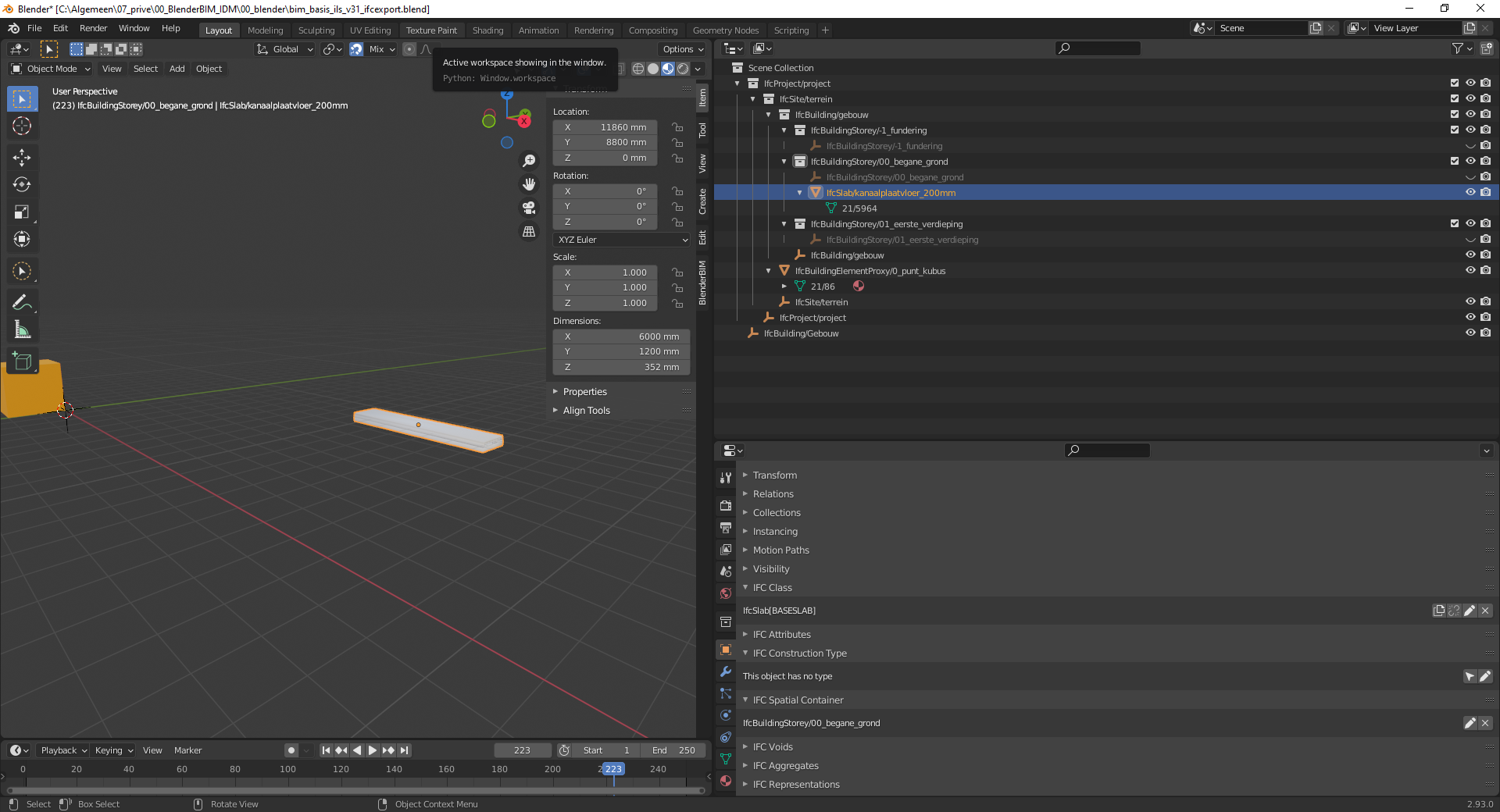The image size is (1500, 812).
Task: Open the timeline Marker menu
Action: point(187,750)
